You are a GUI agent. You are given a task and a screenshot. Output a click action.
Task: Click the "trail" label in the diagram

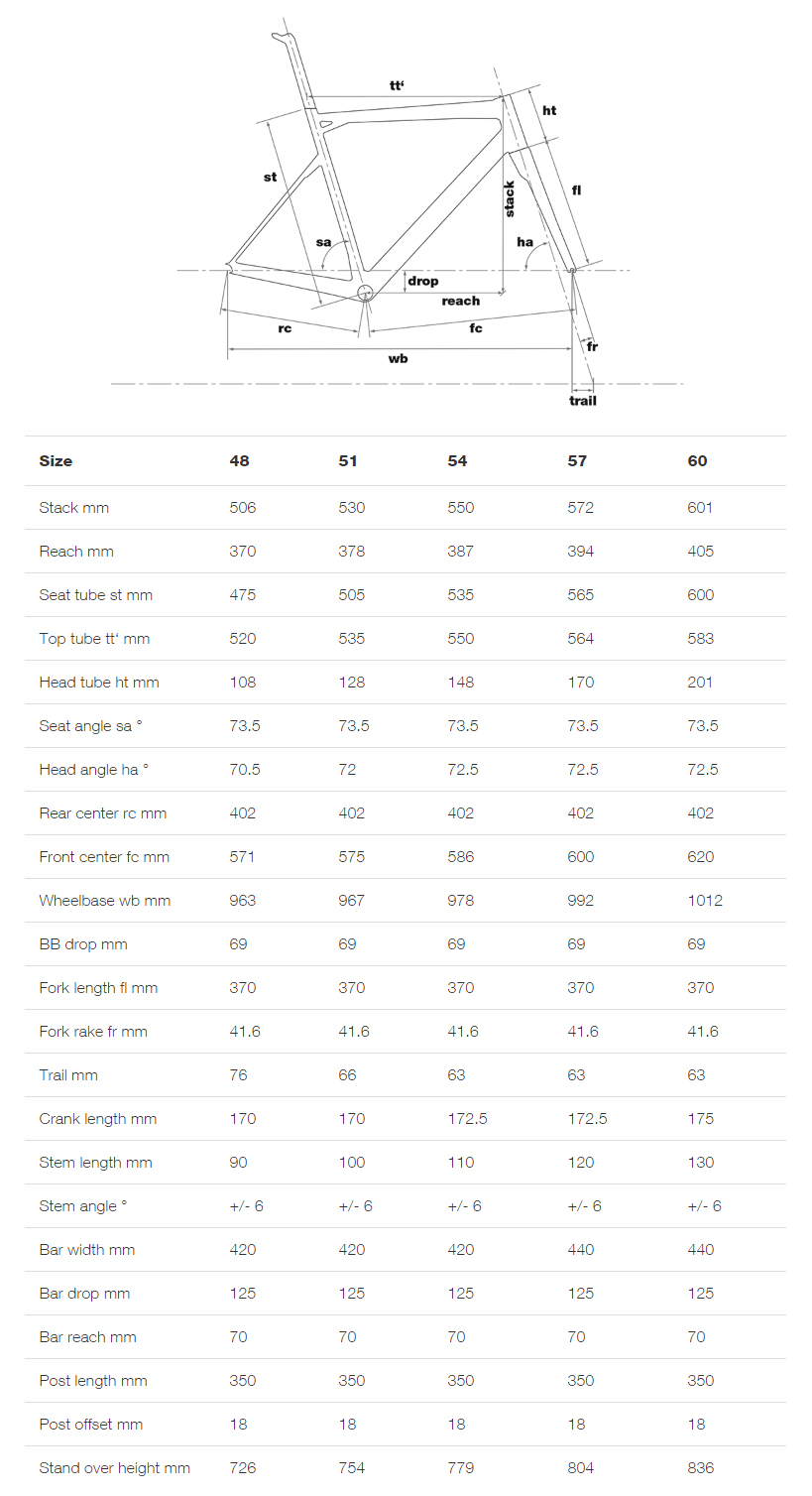583,401
